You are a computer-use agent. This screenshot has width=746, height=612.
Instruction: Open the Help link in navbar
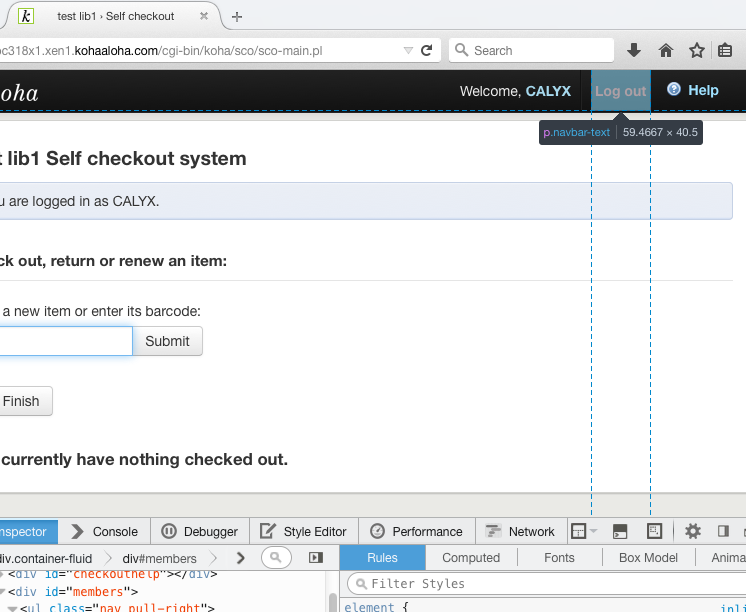coord(693,90)
